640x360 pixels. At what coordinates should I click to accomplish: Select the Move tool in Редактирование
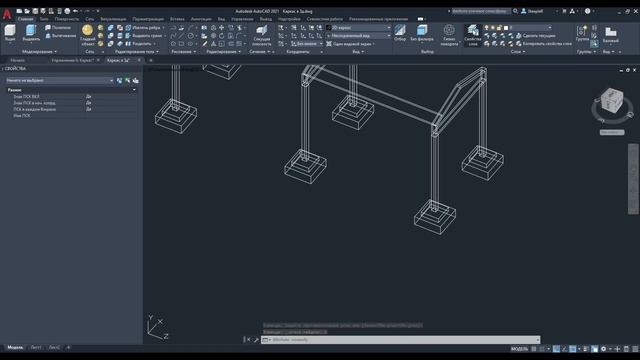222,28
